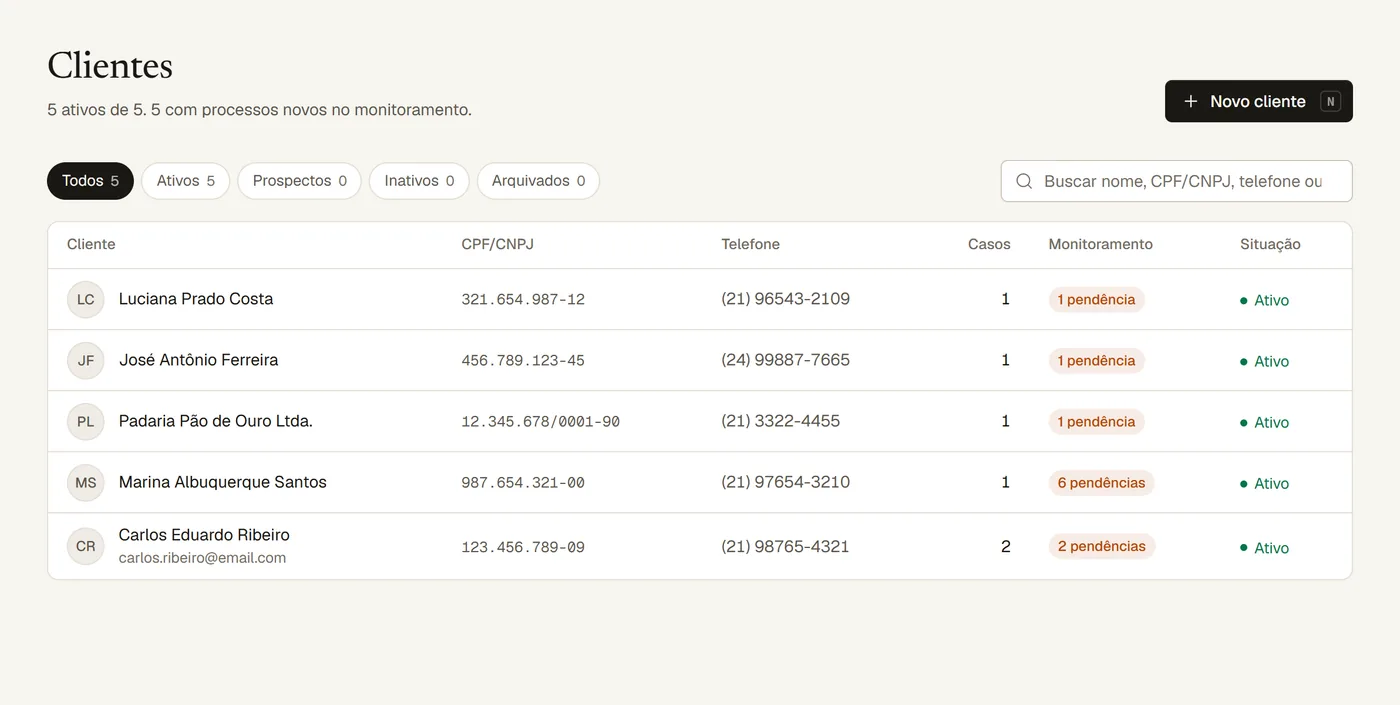View the Arquivados filter tab
Screen dimensions: 1400x705
(538, 181)
